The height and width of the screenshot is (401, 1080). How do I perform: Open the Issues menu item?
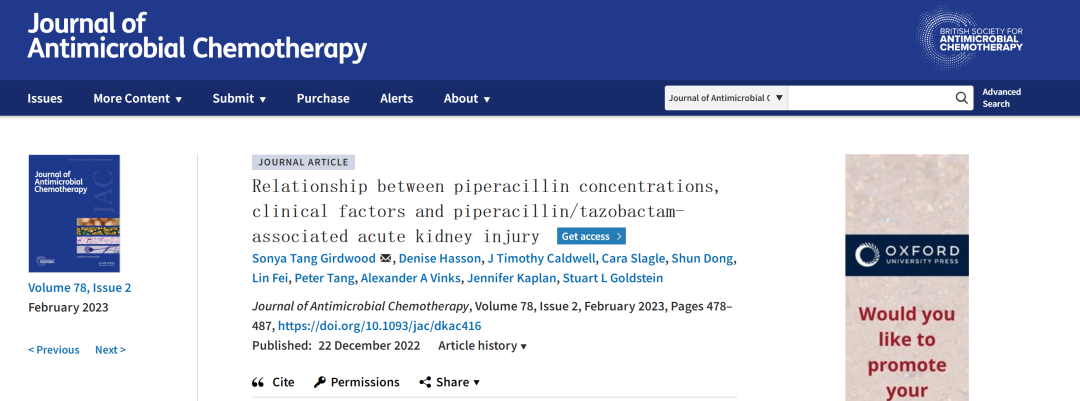pyautogui.click(x=45, y=98)
